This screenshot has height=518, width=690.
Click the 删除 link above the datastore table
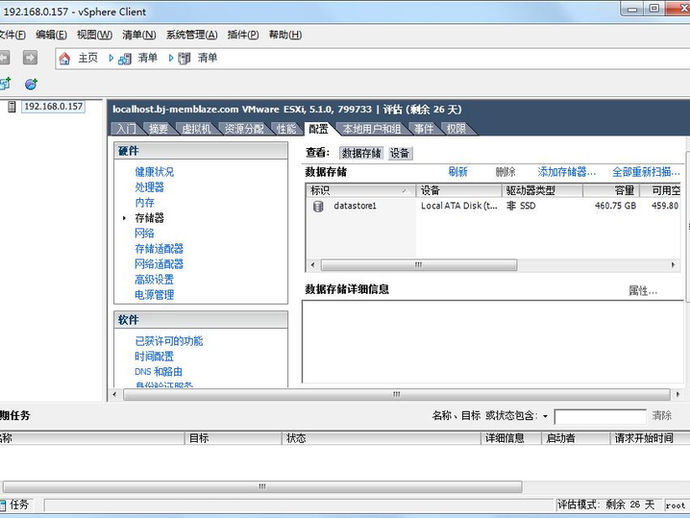click(x=506, y=172)
